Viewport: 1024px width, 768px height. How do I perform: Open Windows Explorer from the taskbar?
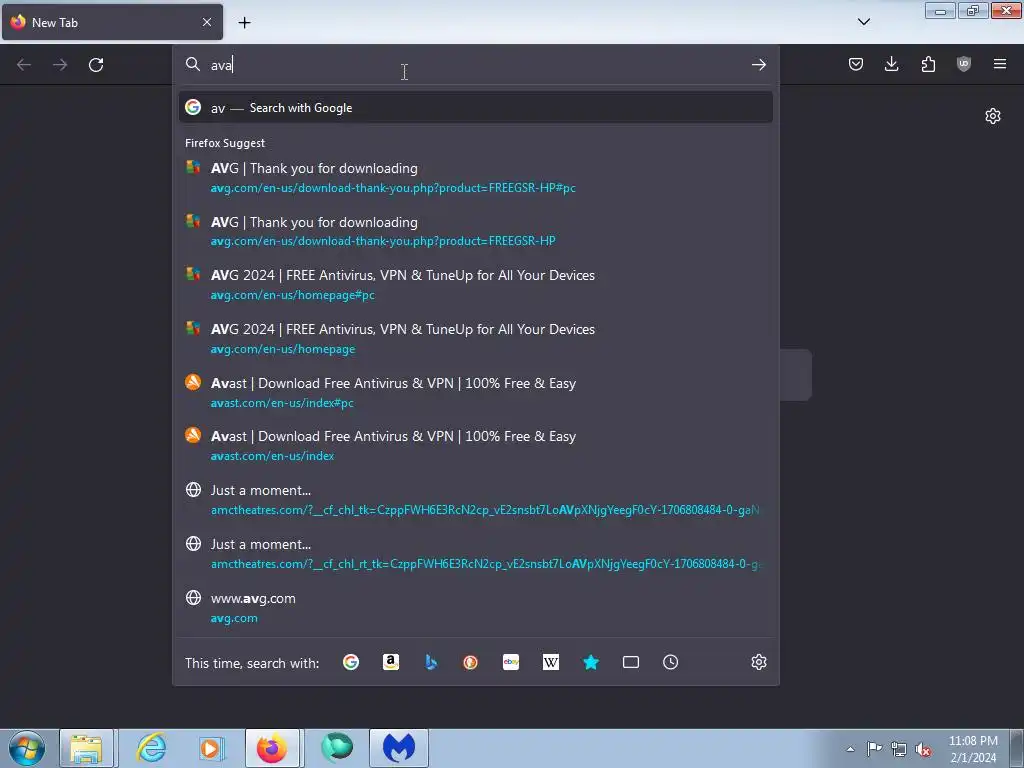coord(87,748)
